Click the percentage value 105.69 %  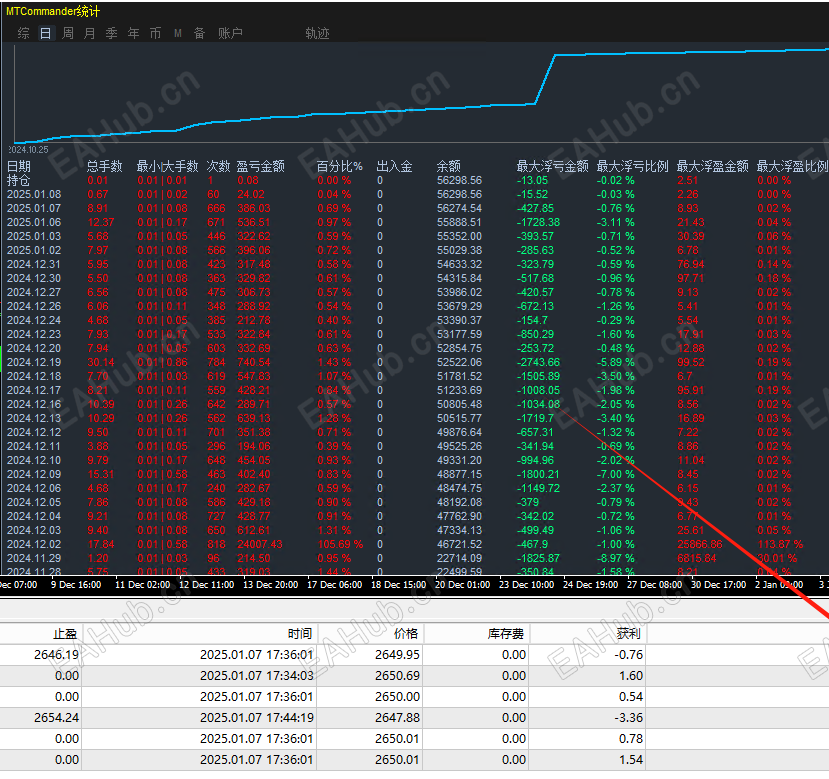340,544
